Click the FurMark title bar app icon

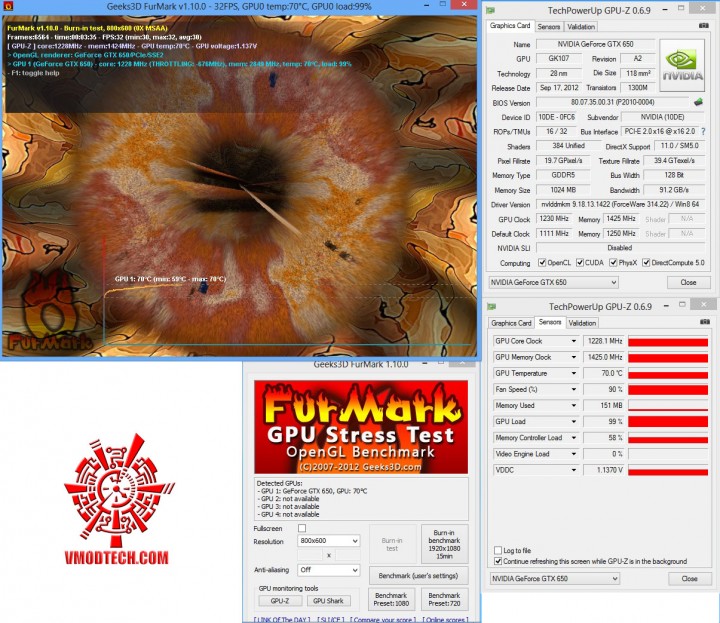(x=7, y=6)
